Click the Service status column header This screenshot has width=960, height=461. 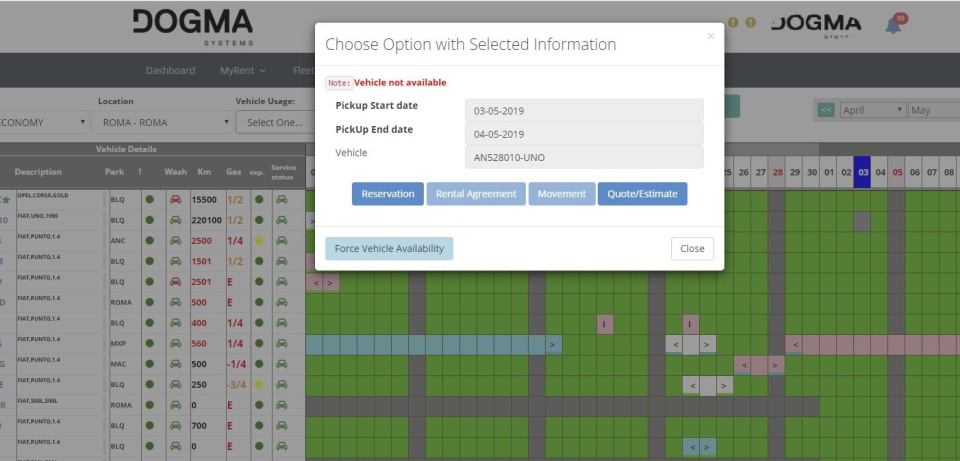tap(283, 172)
